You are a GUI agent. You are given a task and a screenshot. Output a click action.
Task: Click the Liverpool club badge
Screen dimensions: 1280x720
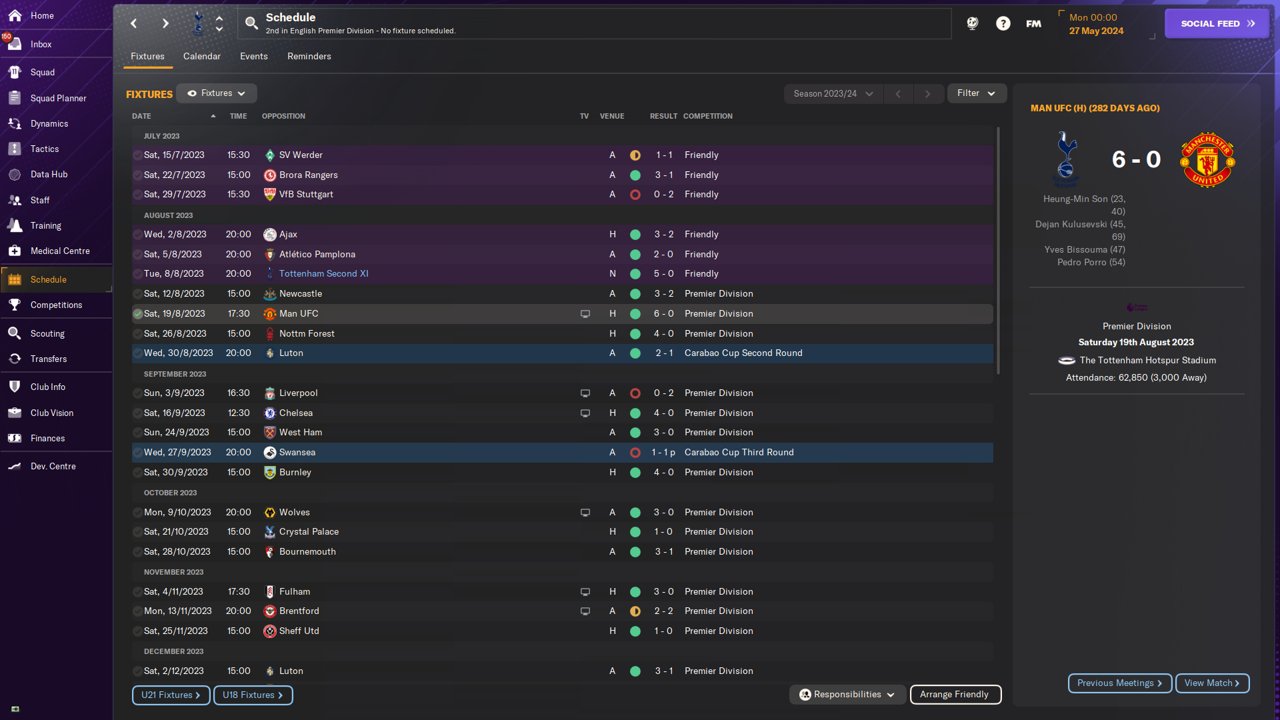(270, 393)
